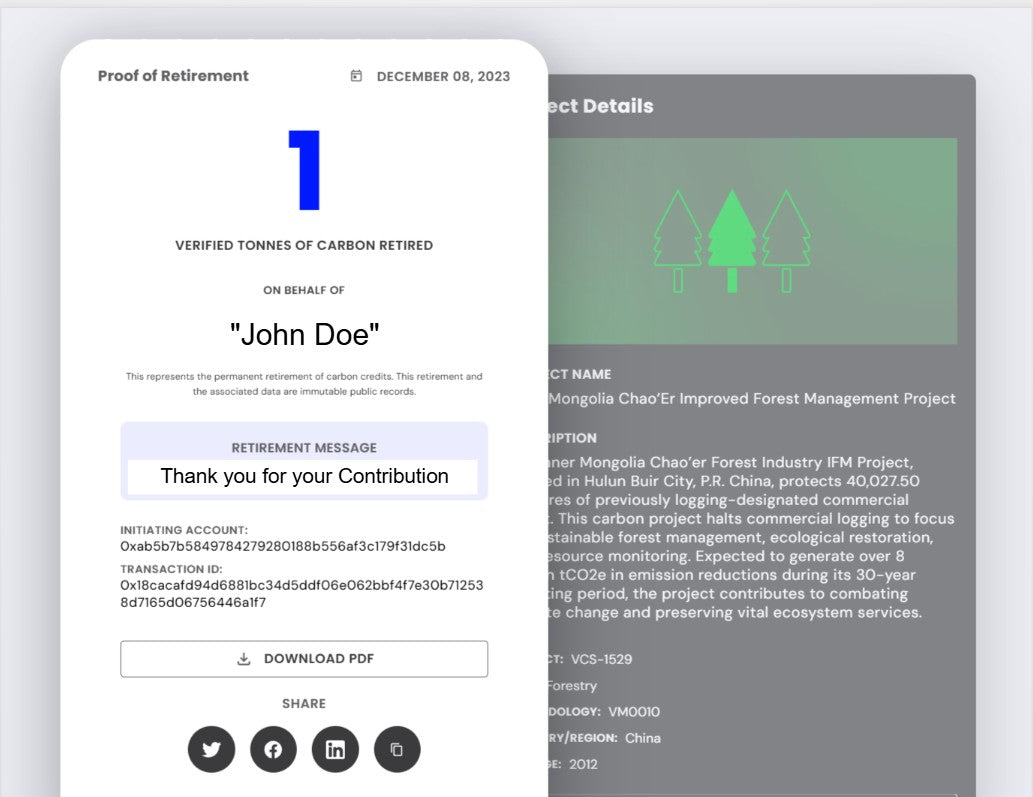This screenshot has height=797, width=1033.
Task: Click the VCS-1529 project ID value
Action: [601, 659]
